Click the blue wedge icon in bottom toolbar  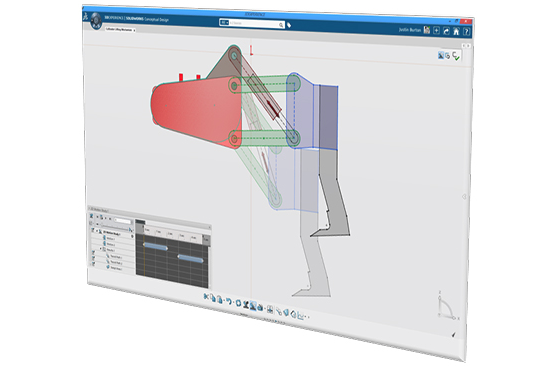286,313
